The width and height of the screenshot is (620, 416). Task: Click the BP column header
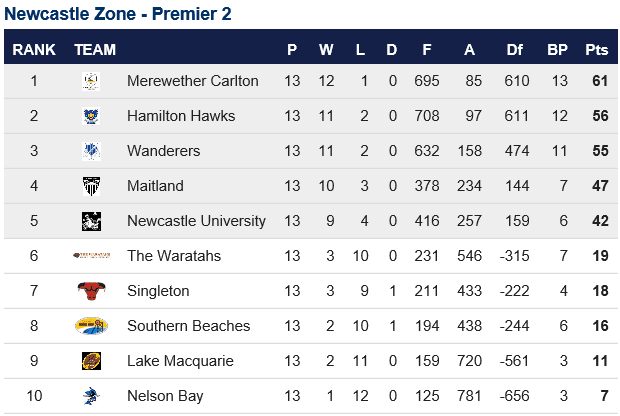tap(558, 50)
